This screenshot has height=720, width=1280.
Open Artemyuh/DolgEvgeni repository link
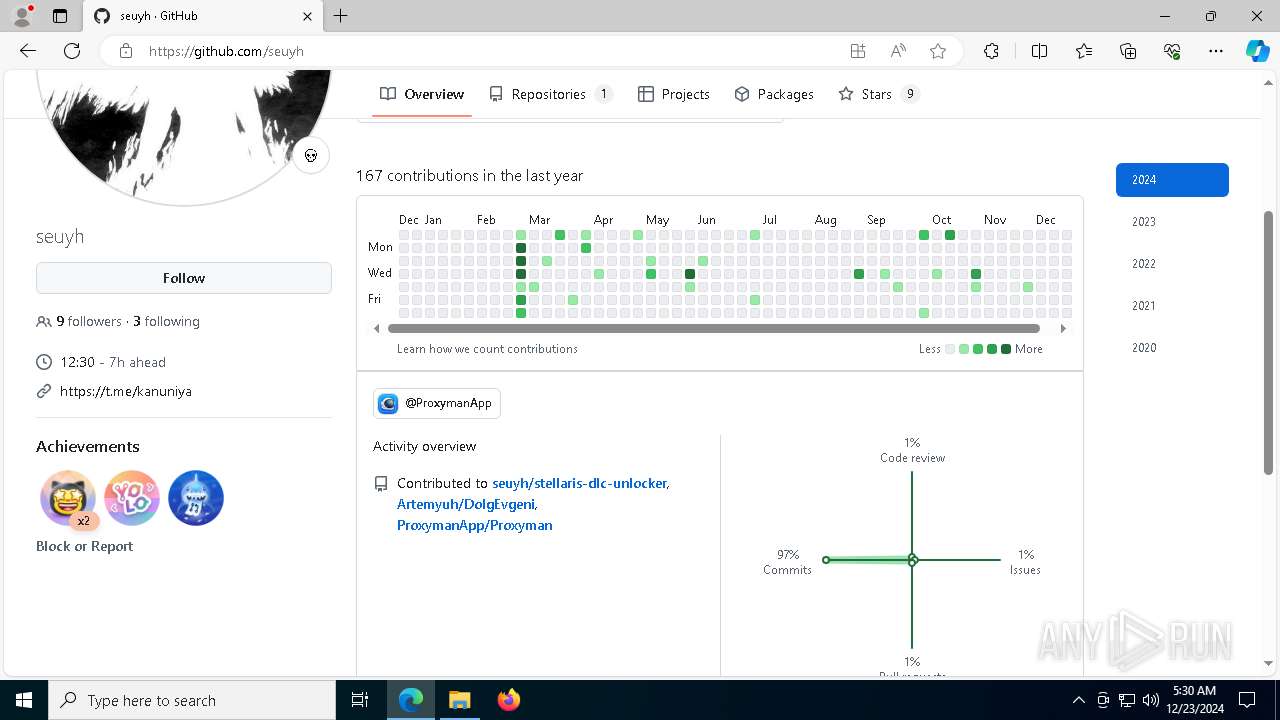pos(466,504)
